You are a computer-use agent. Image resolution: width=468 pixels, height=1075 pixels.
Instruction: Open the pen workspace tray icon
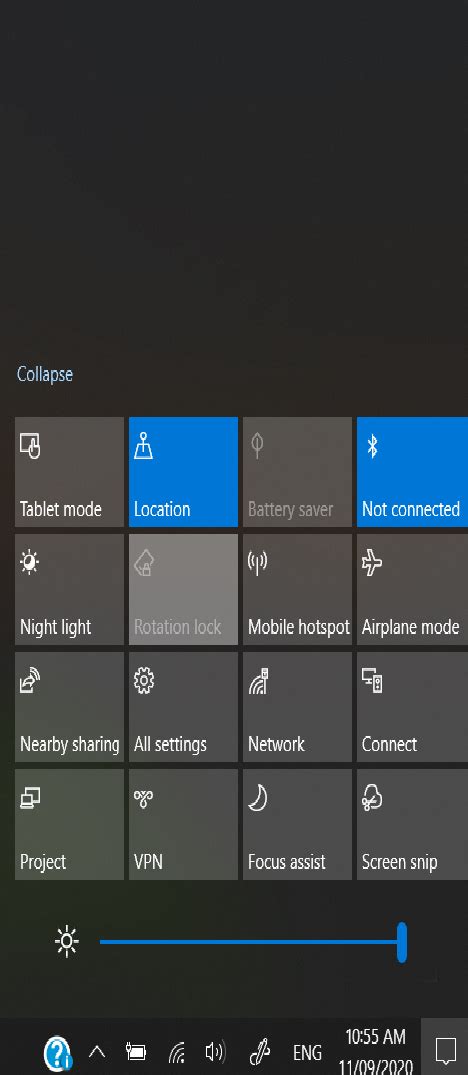(x=260, y=1052)
